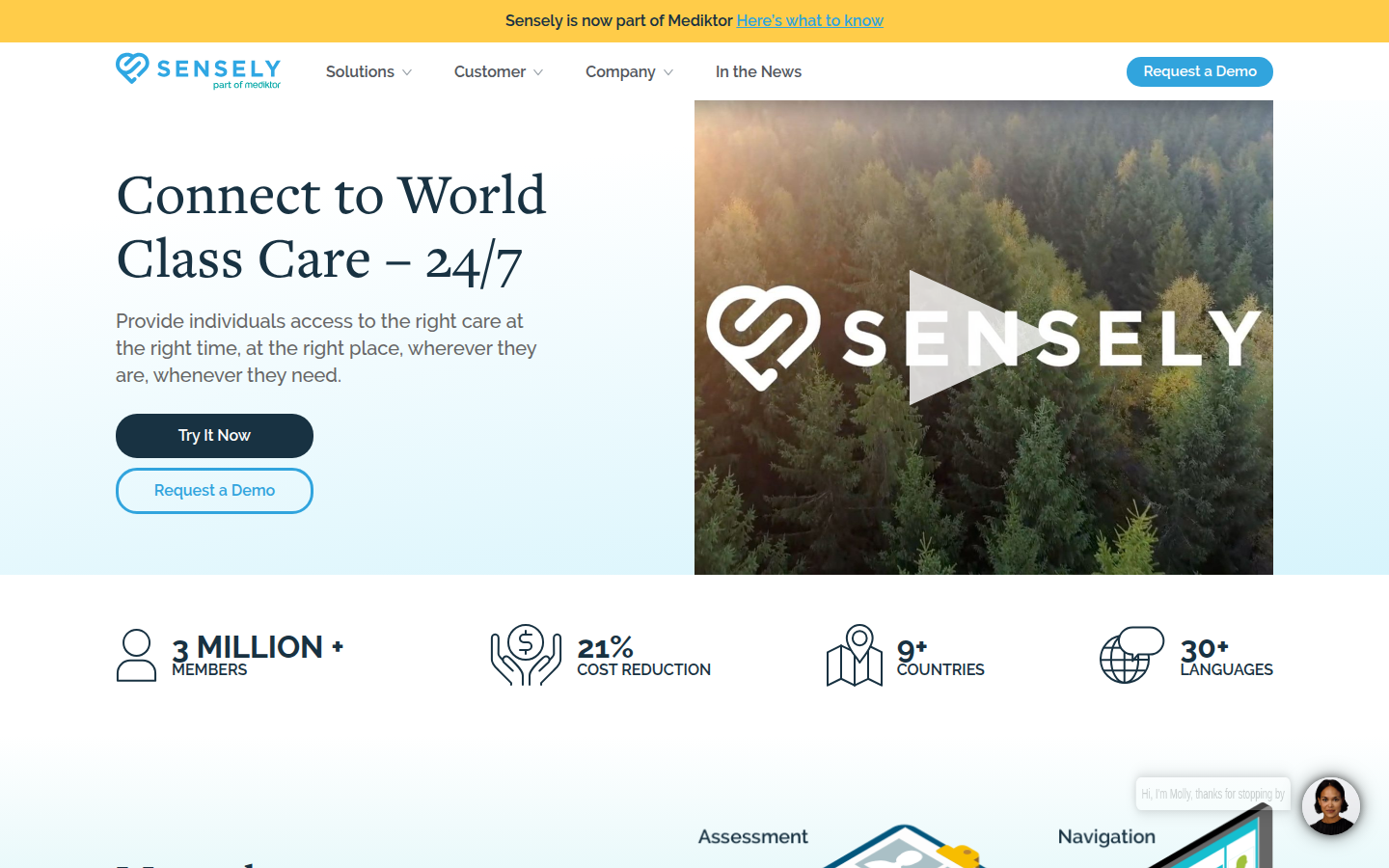This screenshot has height=868, width=1389.
Task: Click Request a Demo in header
Action: pyautogui.click(x=1199, y=71)
